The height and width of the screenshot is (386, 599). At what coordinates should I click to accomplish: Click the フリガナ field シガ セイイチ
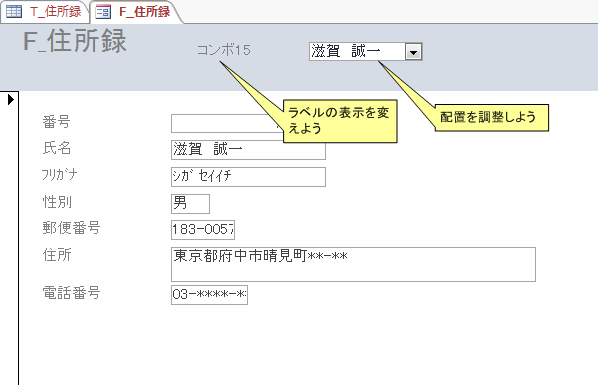248,177
